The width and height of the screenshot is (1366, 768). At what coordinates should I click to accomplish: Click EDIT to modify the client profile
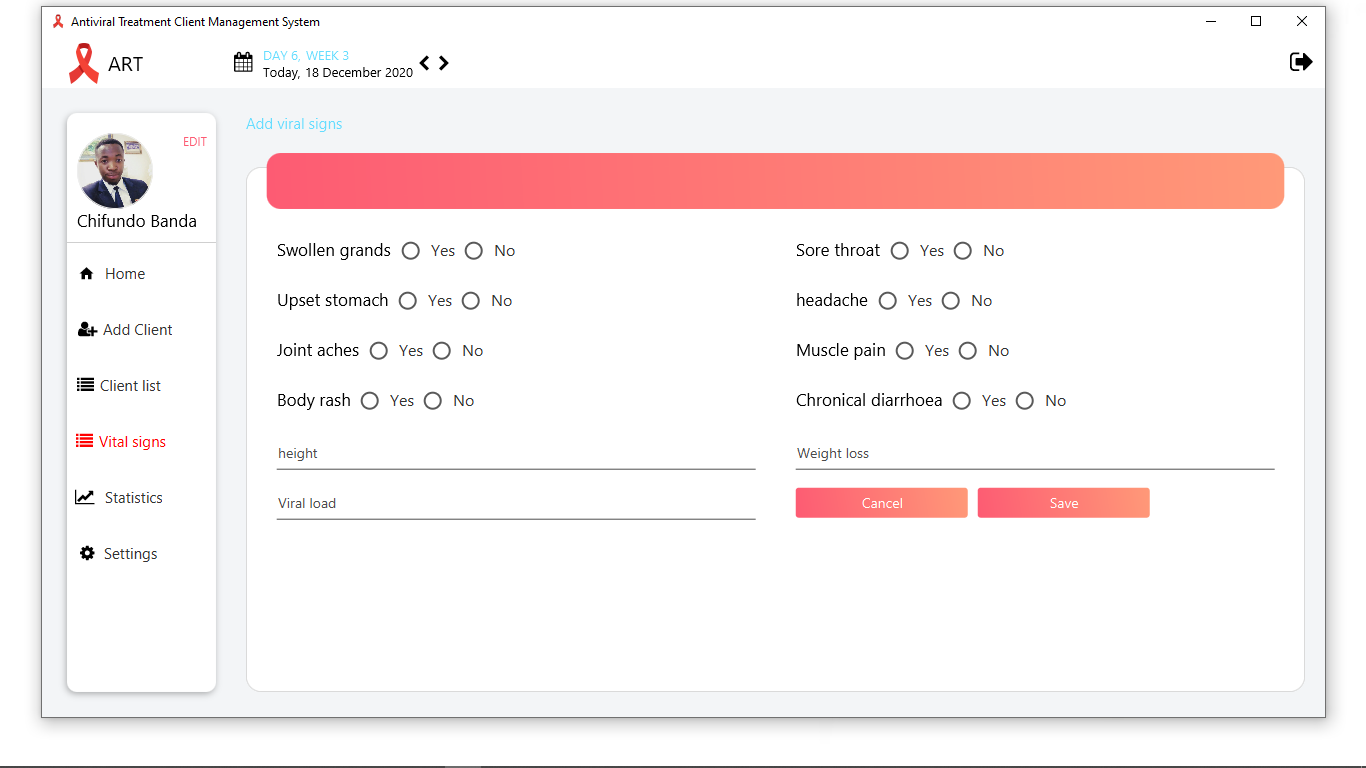pyautogui.click(x=194, y=141)
